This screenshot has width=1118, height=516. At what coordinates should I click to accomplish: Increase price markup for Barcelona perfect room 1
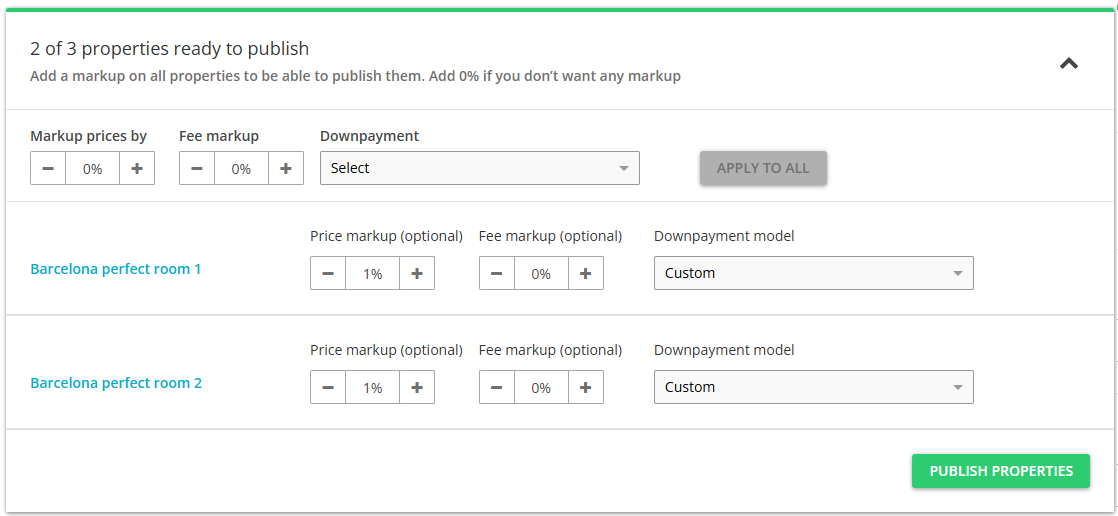417,273
